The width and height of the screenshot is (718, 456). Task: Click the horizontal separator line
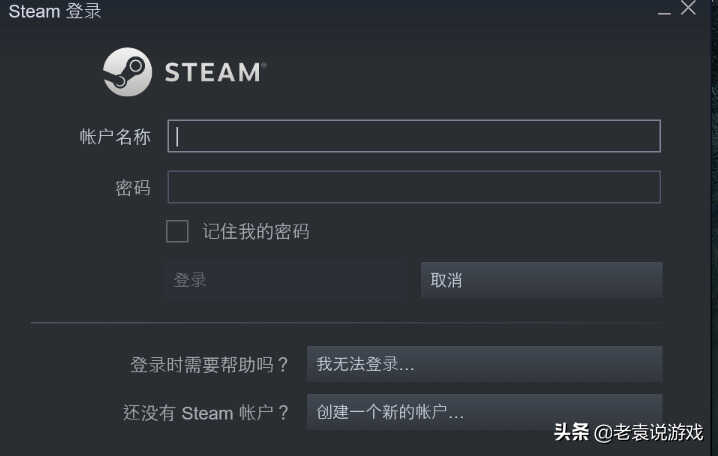[x=347, y=323]
